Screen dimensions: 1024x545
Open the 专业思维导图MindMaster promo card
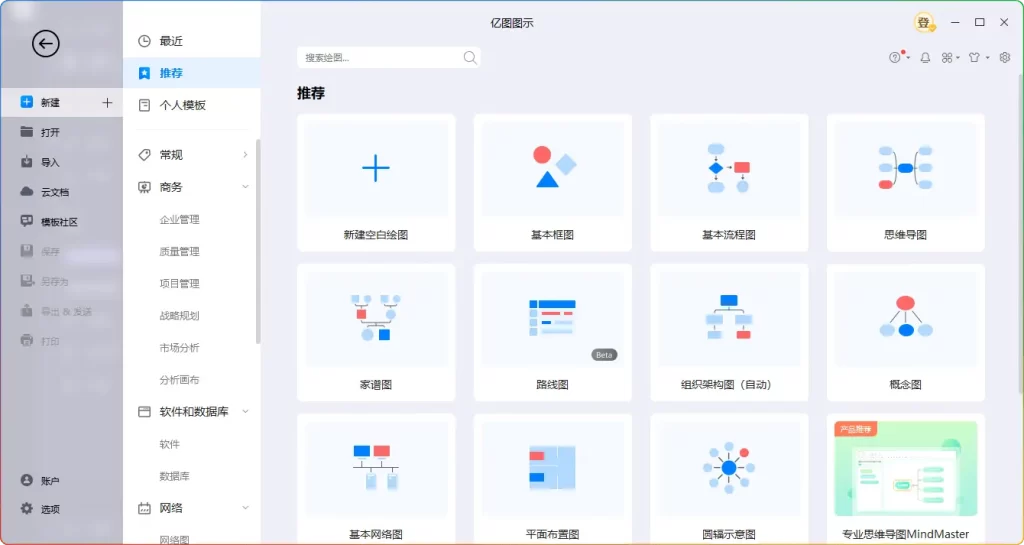(x=906, y=479)
